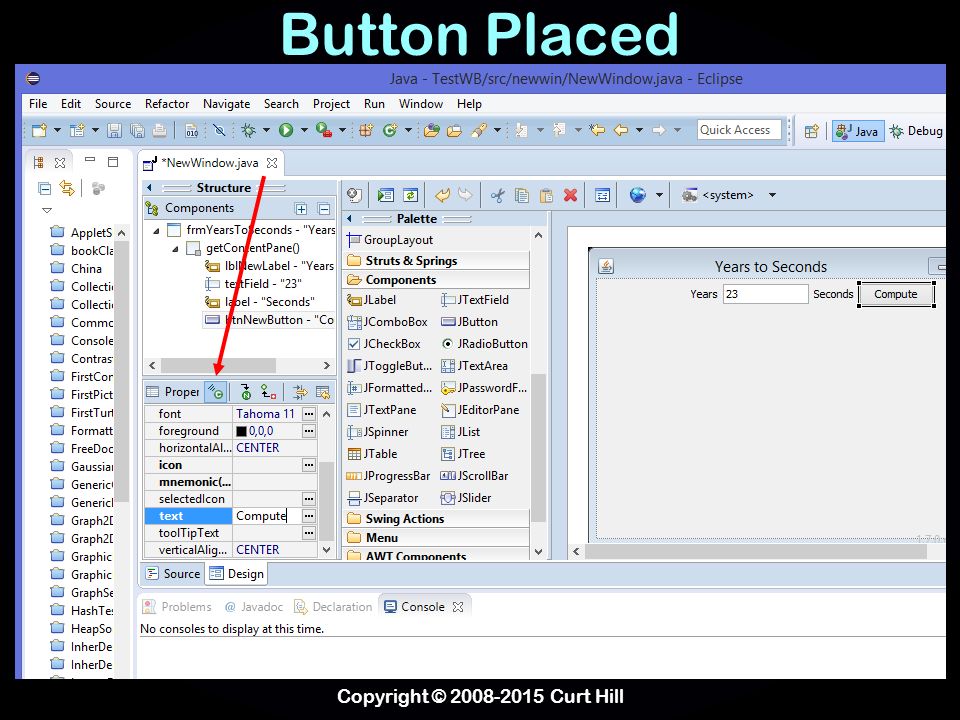Screen dimensions: 960x720
Task: Select JTable in the palette
Action: pyautogui.click(x=372, y=454)
